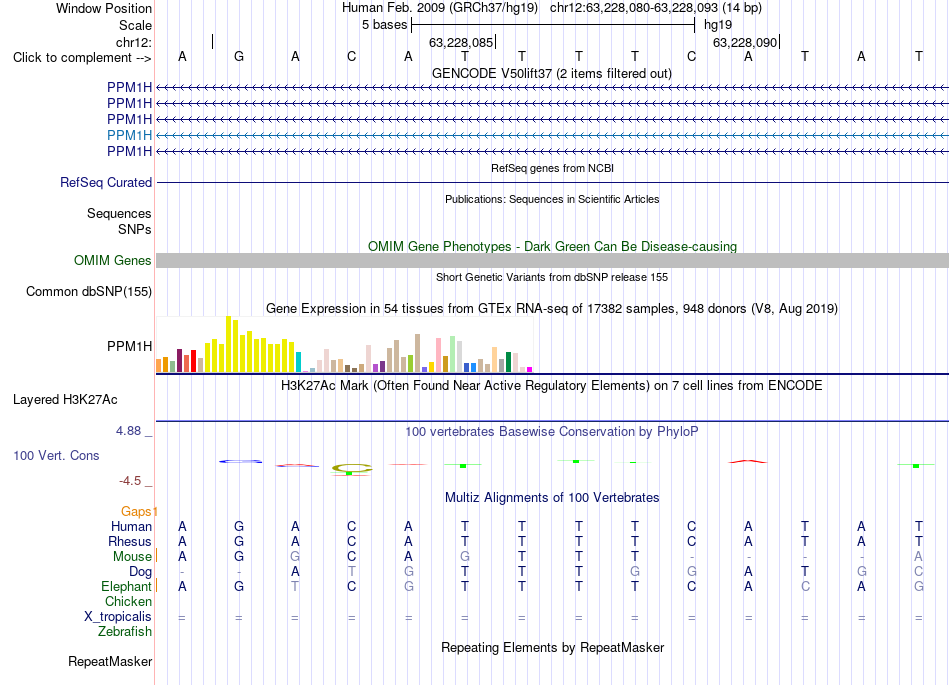
Task: Click the only C in Mouse row
Action: tap(351, 556)
